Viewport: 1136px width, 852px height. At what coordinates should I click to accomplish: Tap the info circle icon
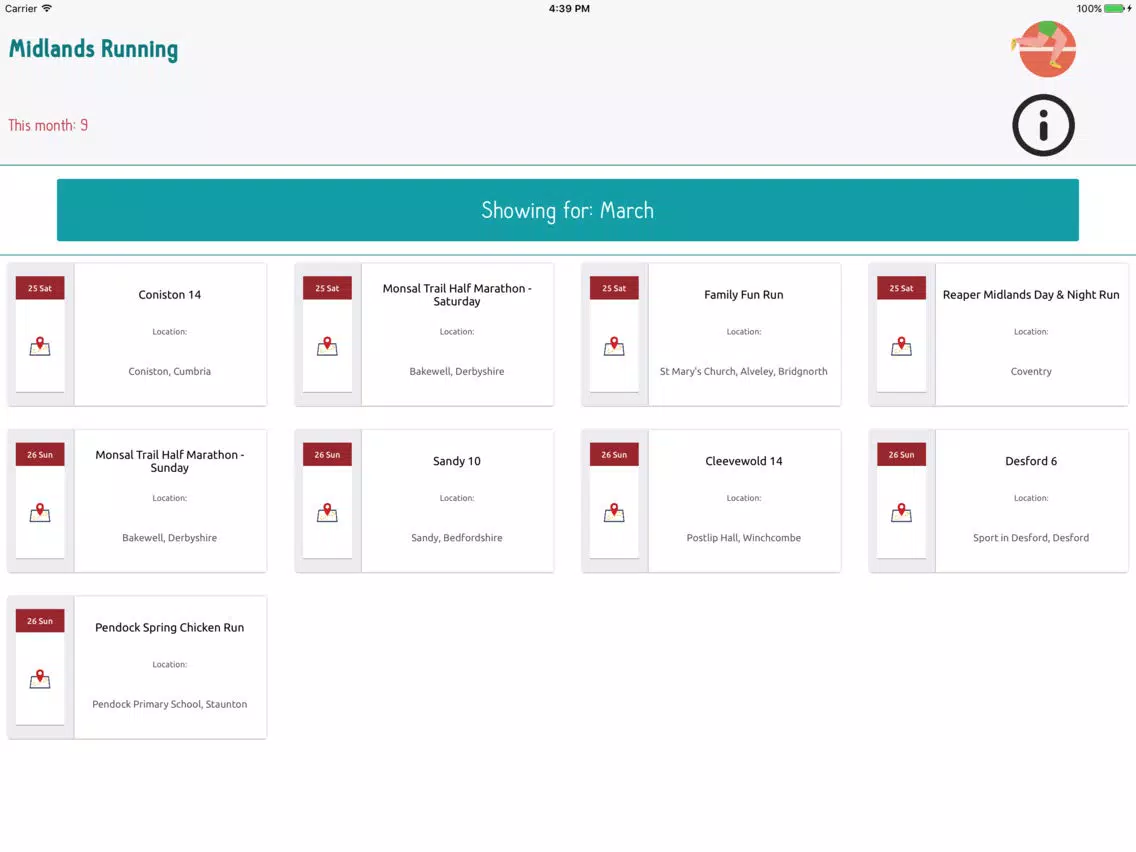click(1043, 125)
